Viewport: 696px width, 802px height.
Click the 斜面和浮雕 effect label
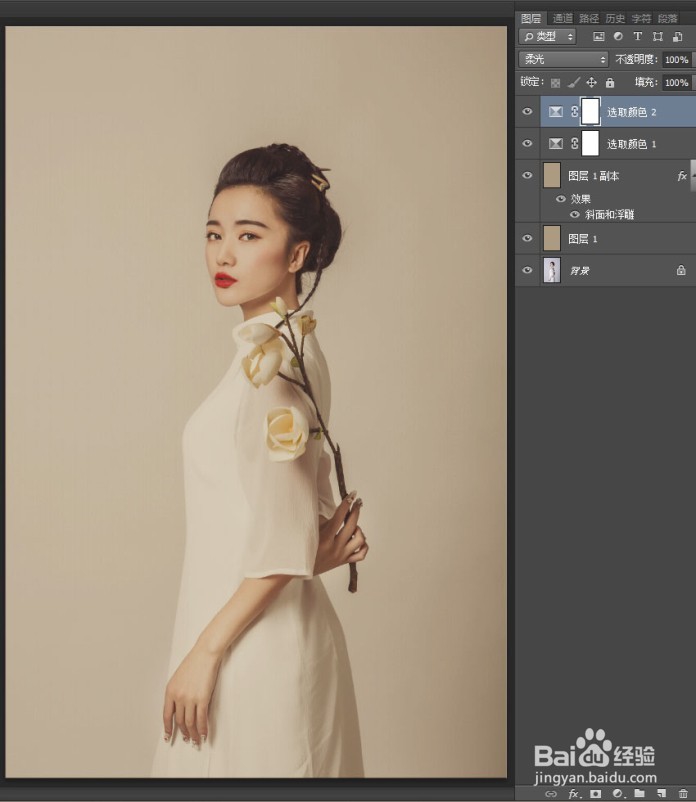pos(610,214)
